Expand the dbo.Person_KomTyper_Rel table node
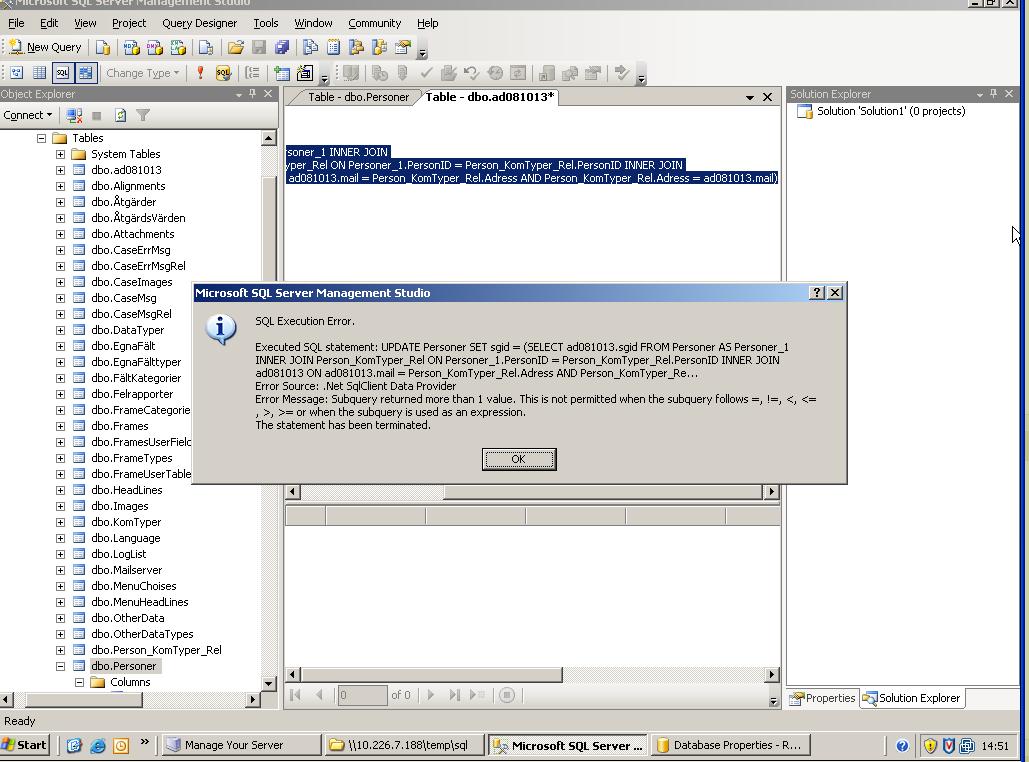 tap(60, 650)
